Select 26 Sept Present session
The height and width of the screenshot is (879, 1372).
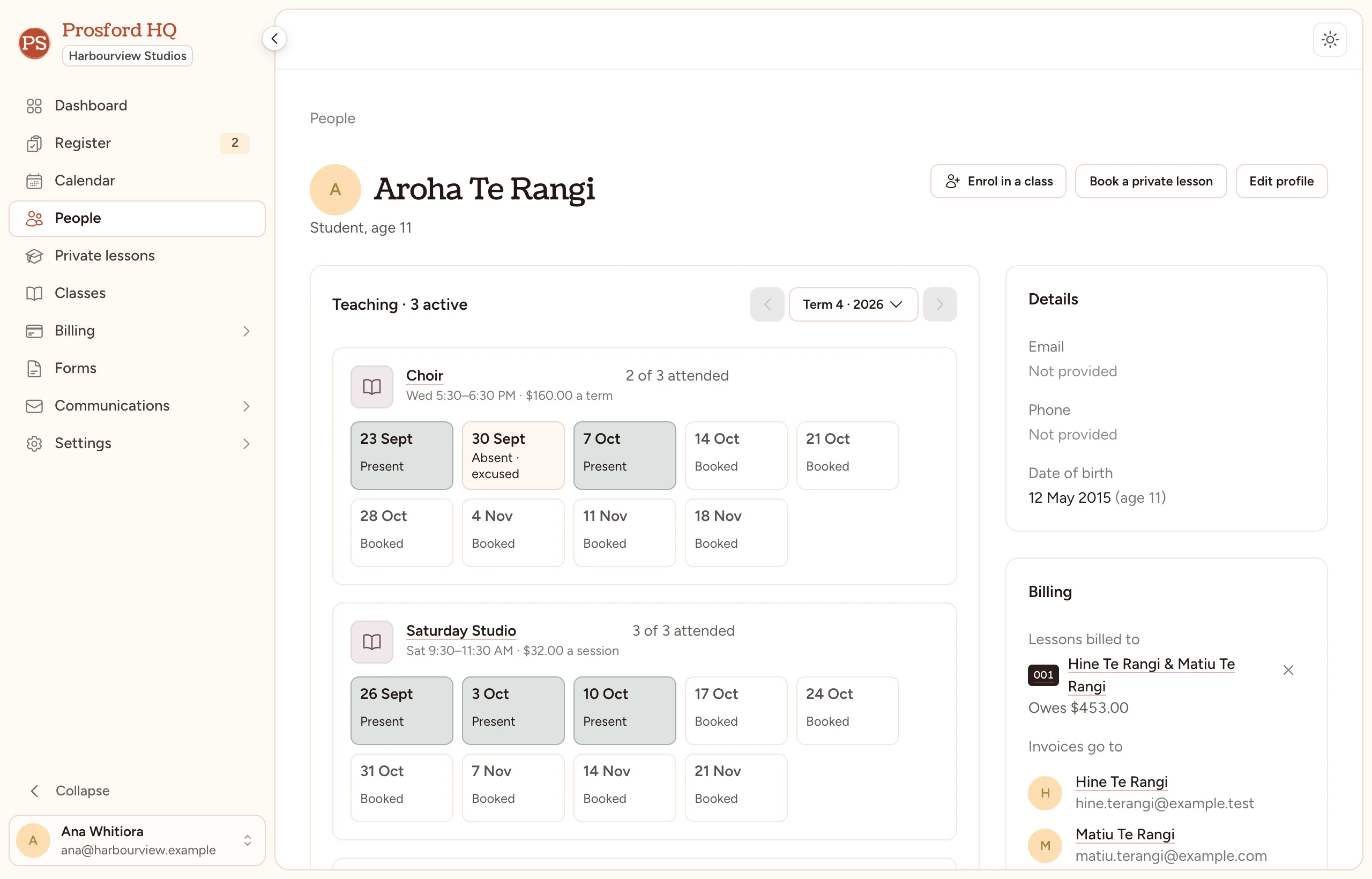[402, 711]
